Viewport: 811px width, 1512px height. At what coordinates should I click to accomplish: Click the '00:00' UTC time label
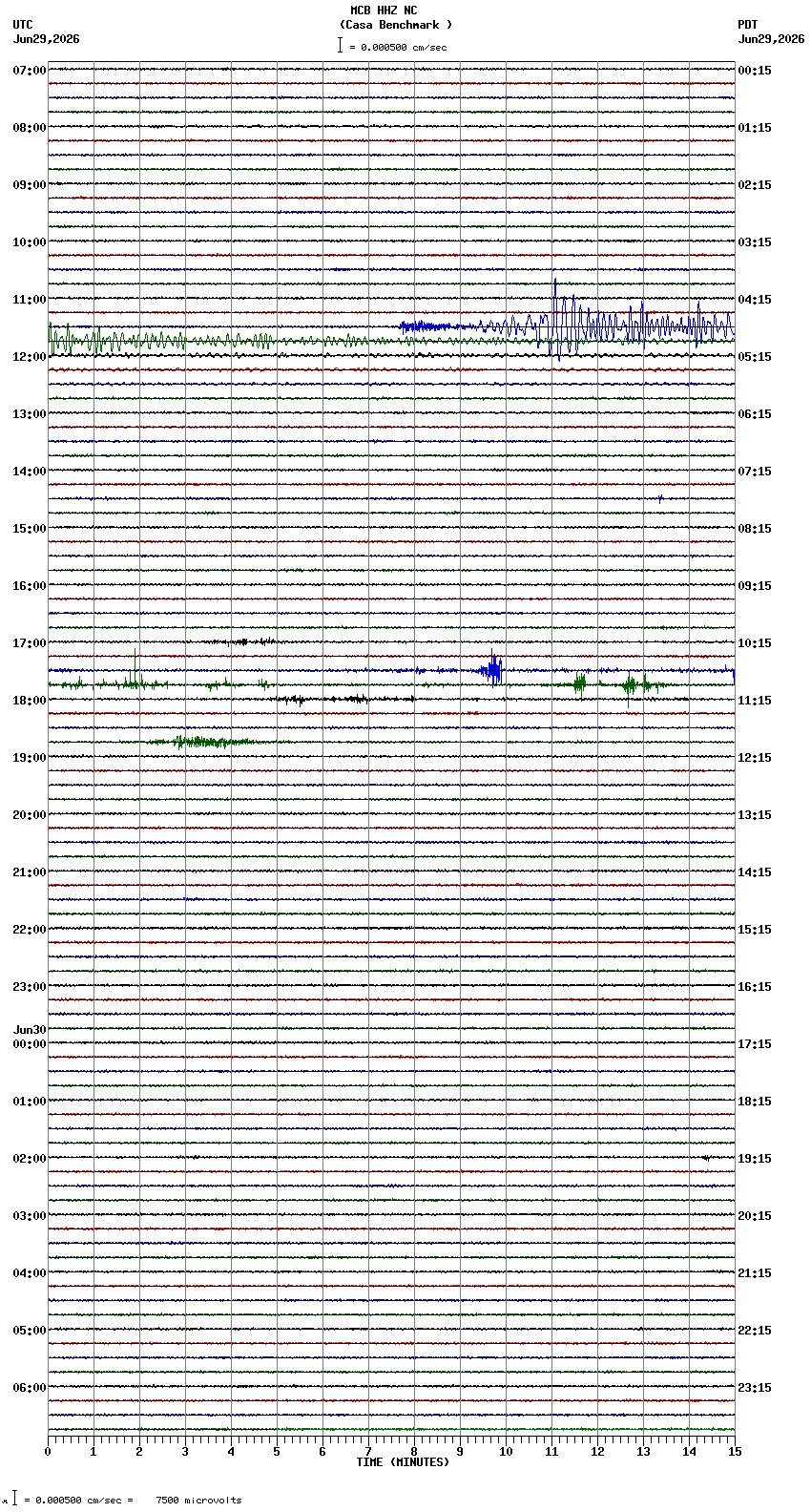tap(30, 1044)
